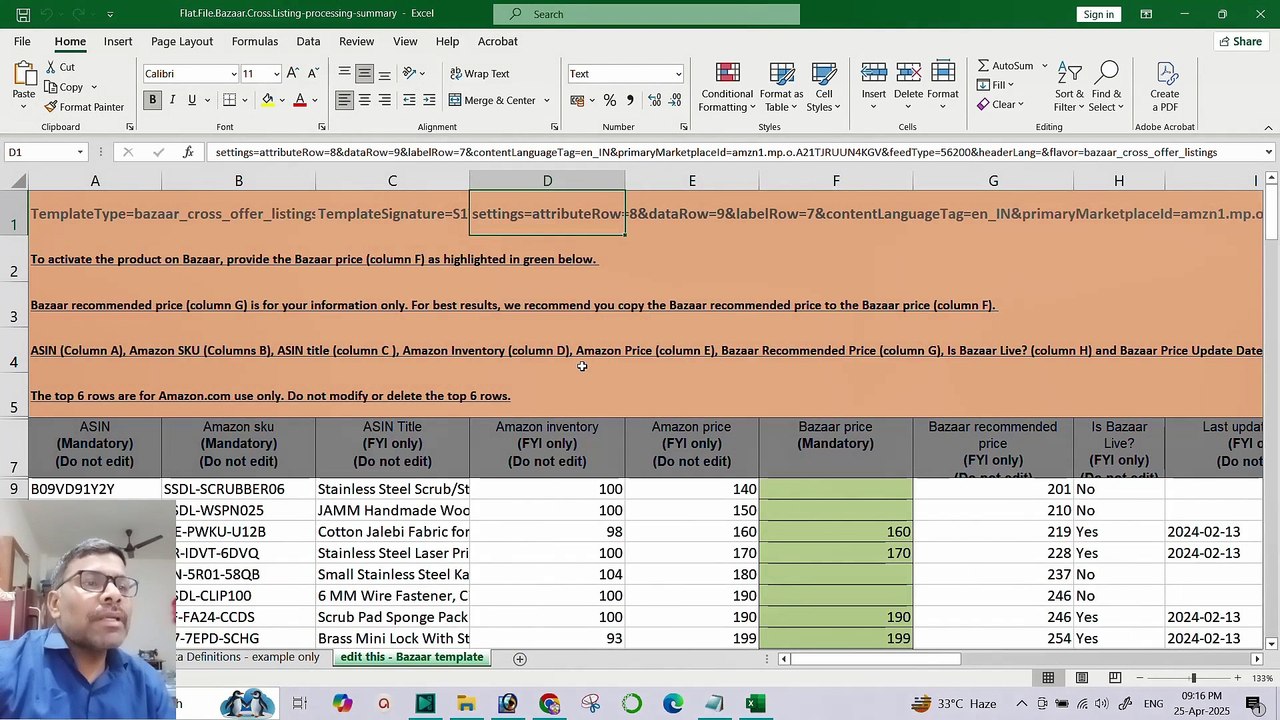
Task: Toggle Bold formatting
Action: pyautogui.click(x=152, y=100)
